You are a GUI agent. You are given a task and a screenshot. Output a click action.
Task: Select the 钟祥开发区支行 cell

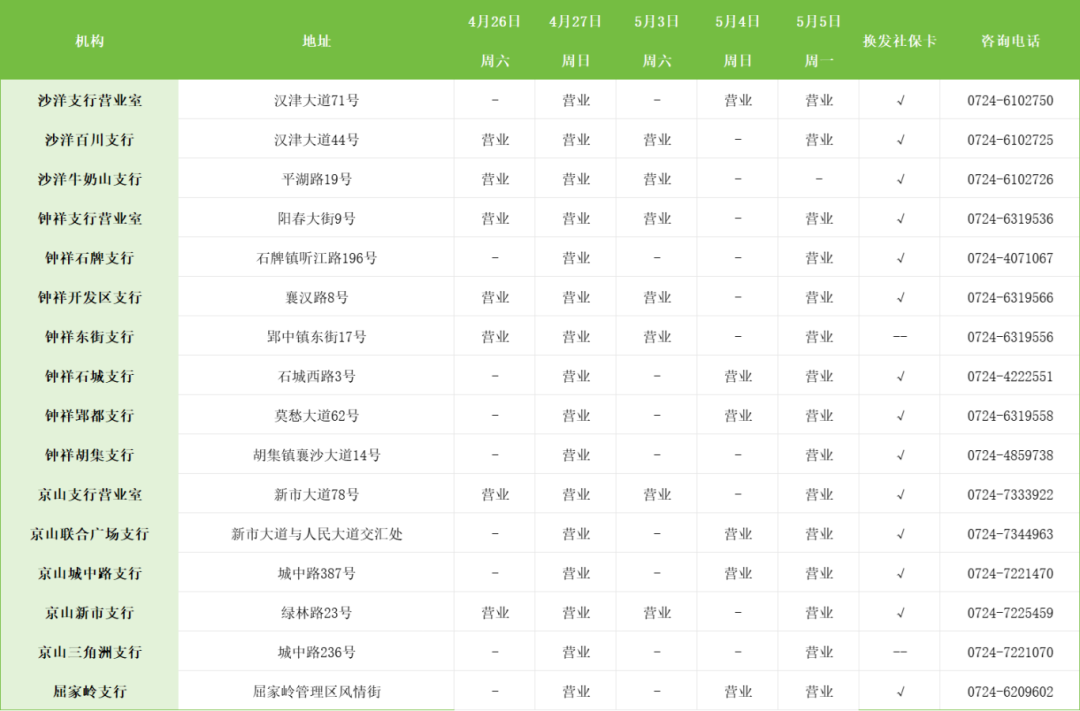(90, 297)
